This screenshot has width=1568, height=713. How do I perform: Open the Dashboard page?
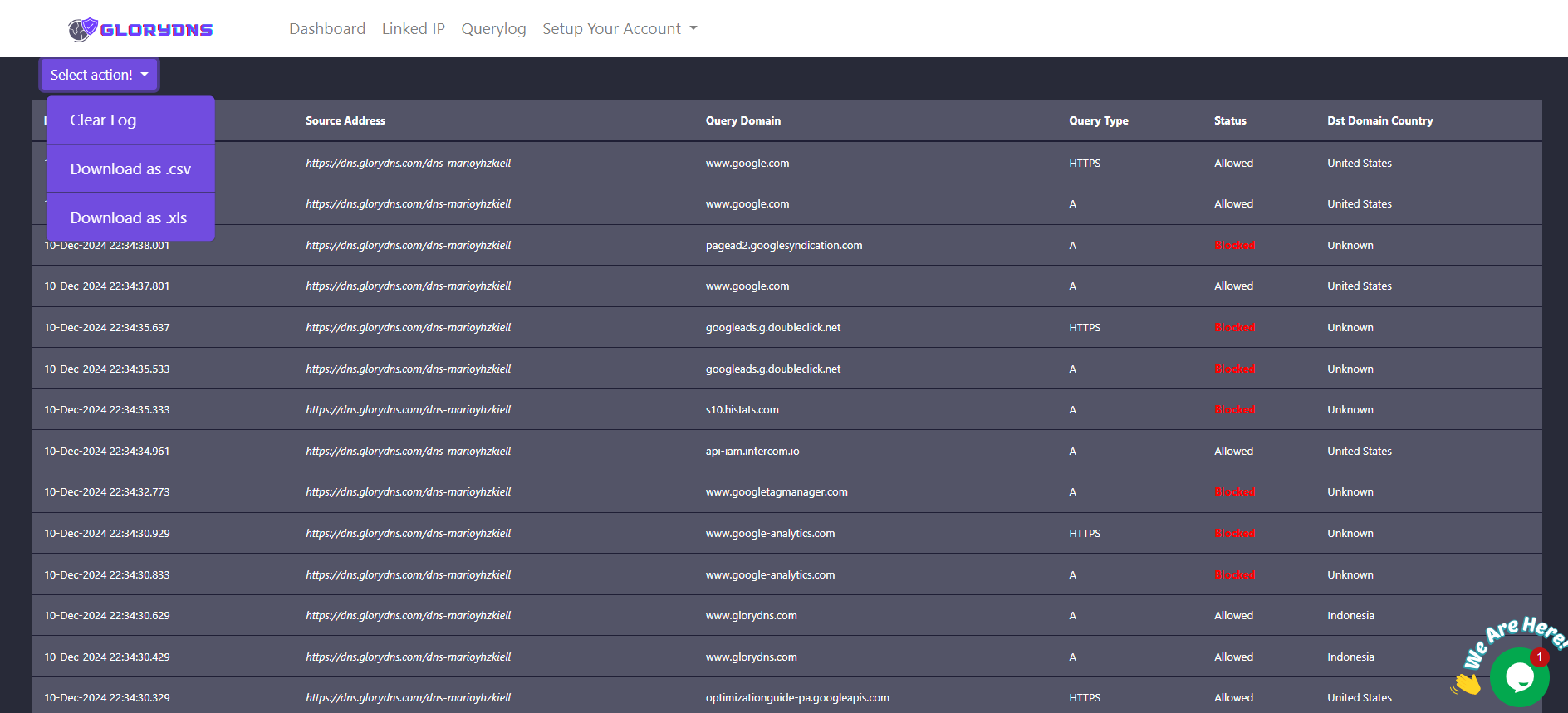(327, 29)
